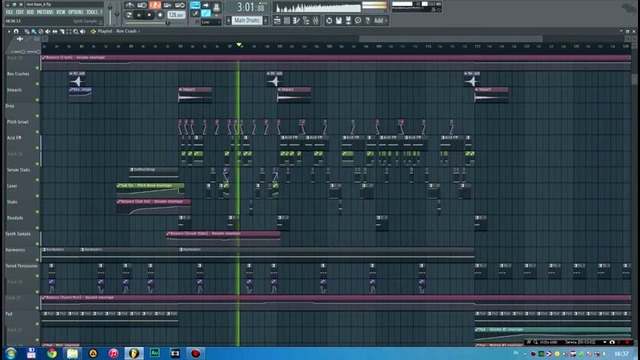The image size is (640, 360).
Task: Open Balance (Crash) Volume envelope clip menu
Action: click(44, 58)
